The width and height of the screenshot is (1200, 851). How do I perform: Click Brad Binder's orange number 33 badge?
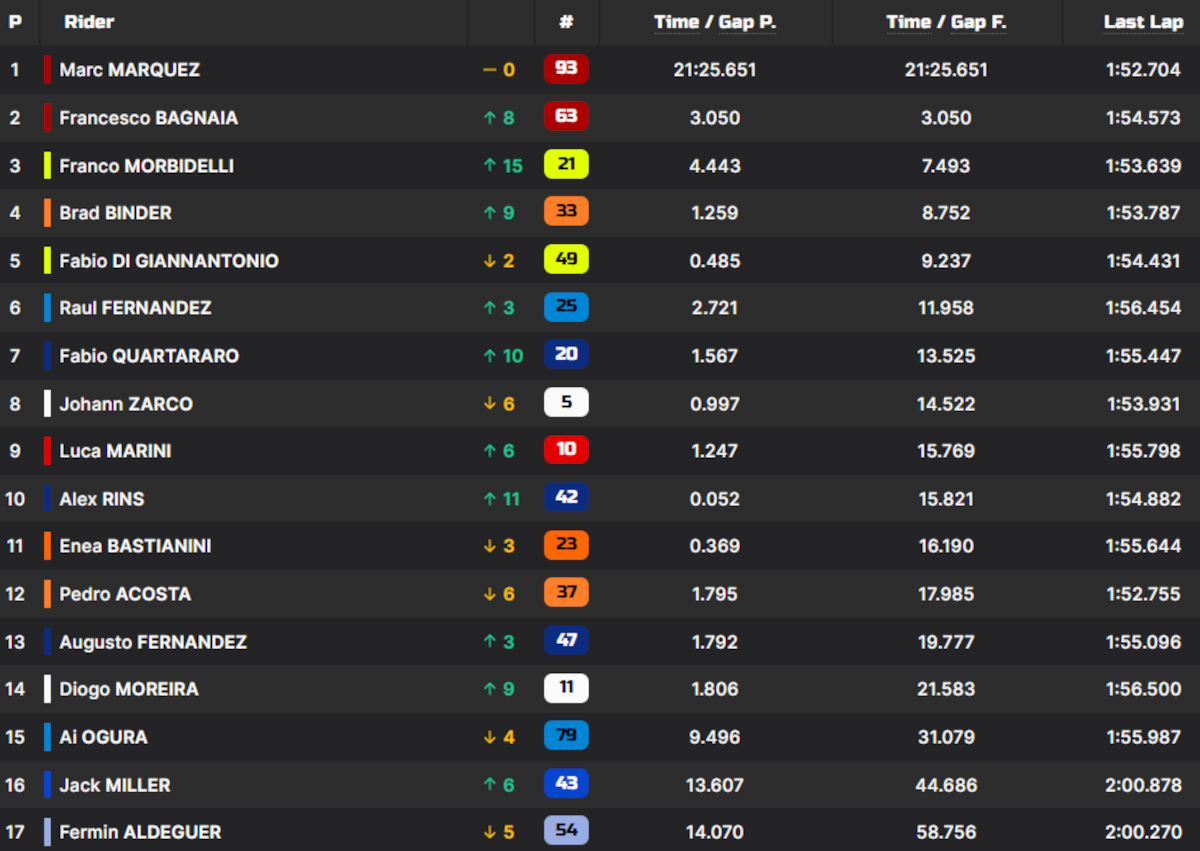pos(566,212)
